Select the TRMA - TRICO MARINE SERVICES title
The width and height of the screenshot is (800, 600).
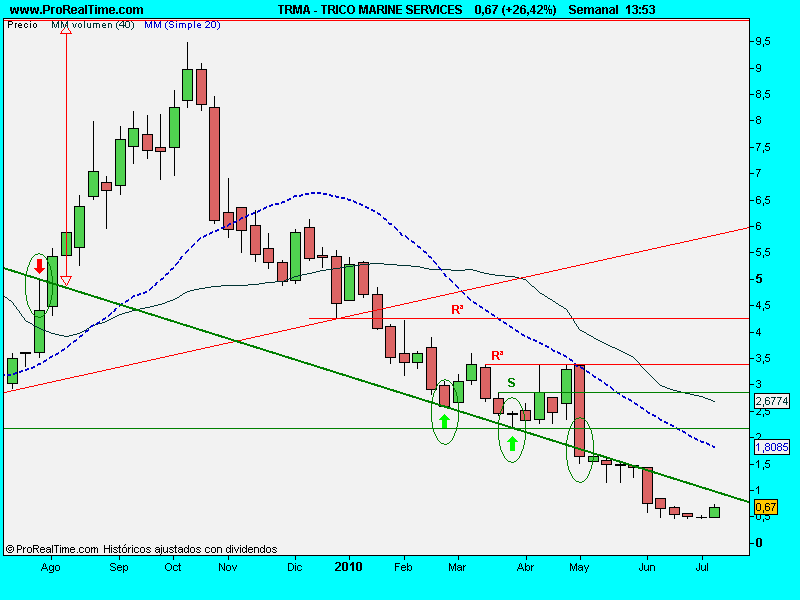[370, 10]
